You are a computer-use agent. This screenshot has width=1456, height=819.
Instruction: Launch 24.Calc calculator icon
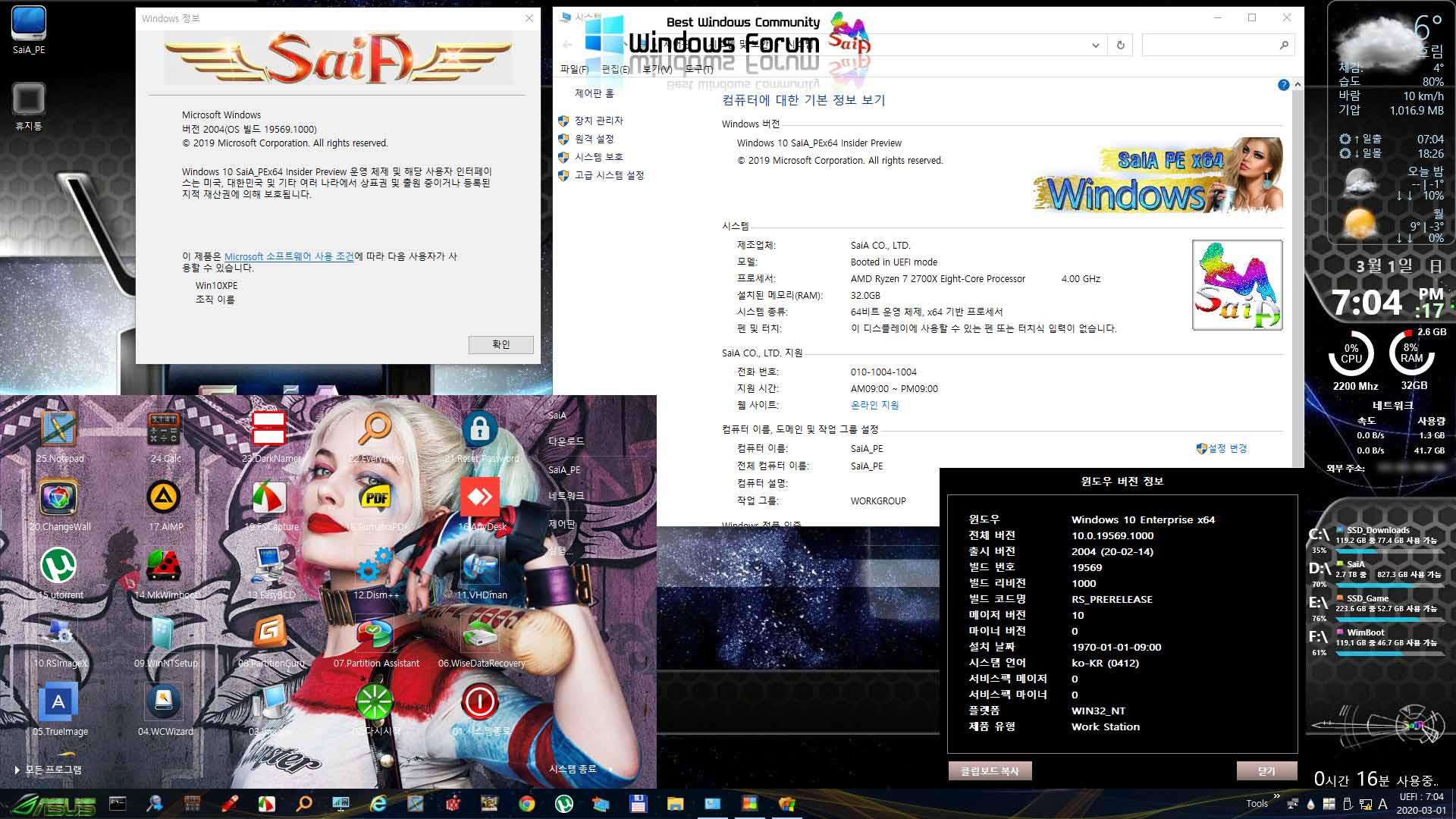164,429
